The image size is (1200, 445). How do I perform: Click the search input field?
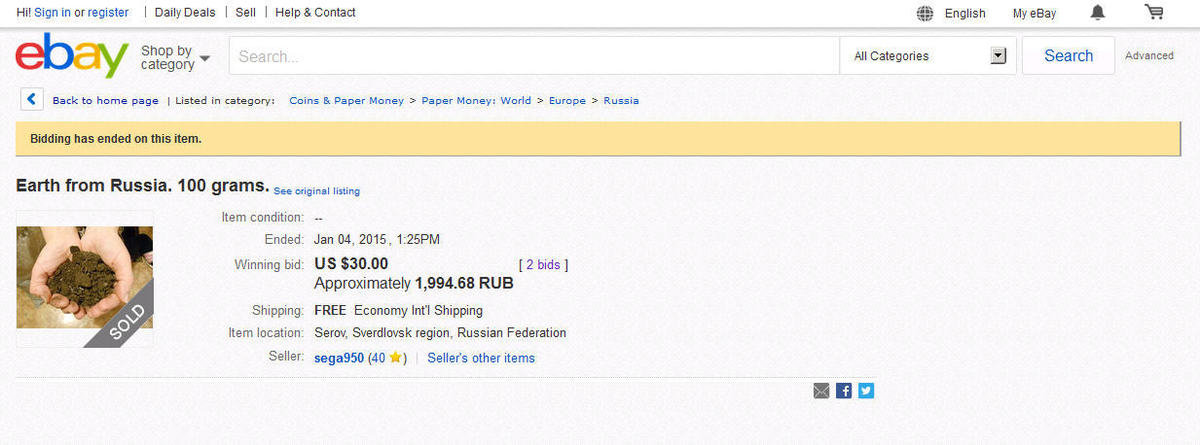[533, 56]
